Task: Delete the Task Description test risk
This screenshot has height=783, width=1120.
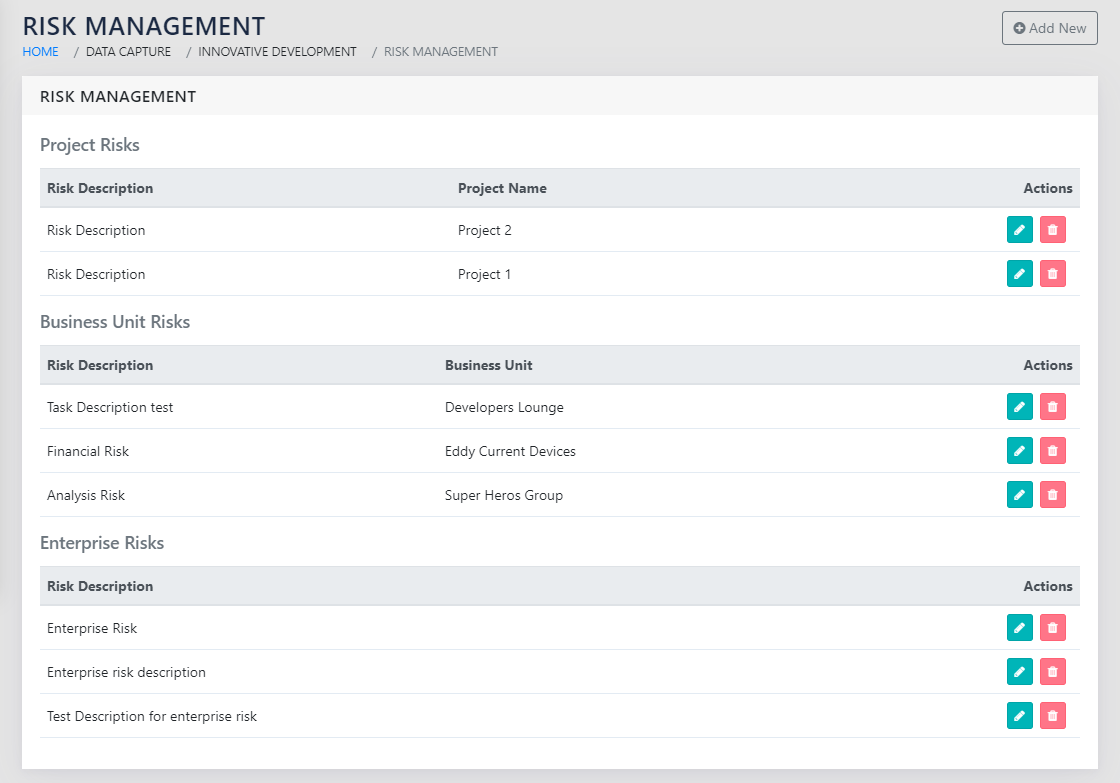Action: point(1052,407)
